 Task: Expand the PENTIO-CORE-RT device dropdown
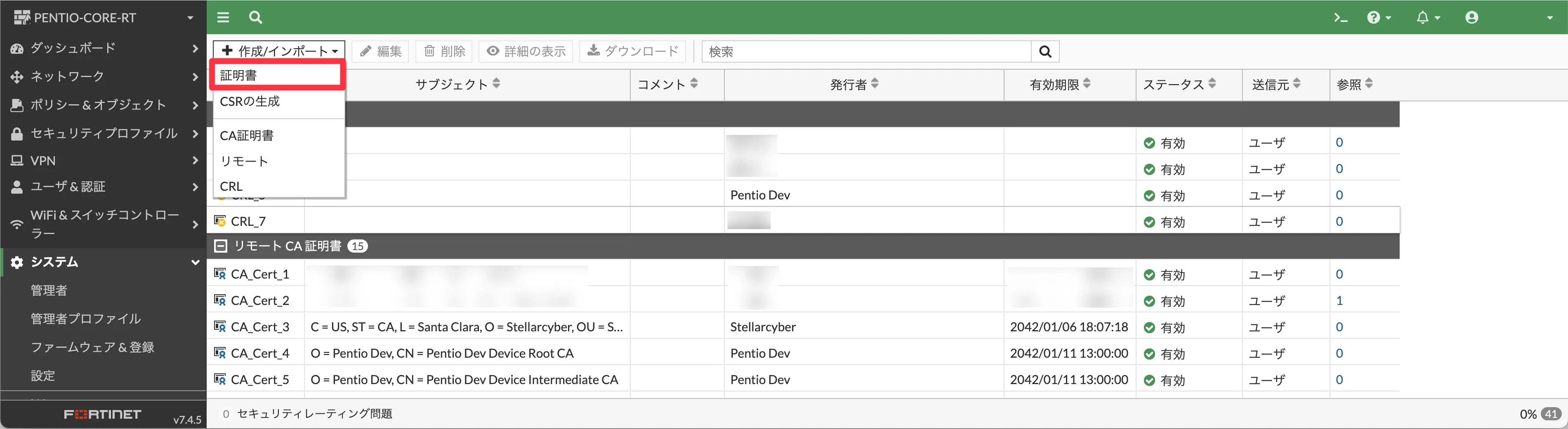[x=190, y=18]
